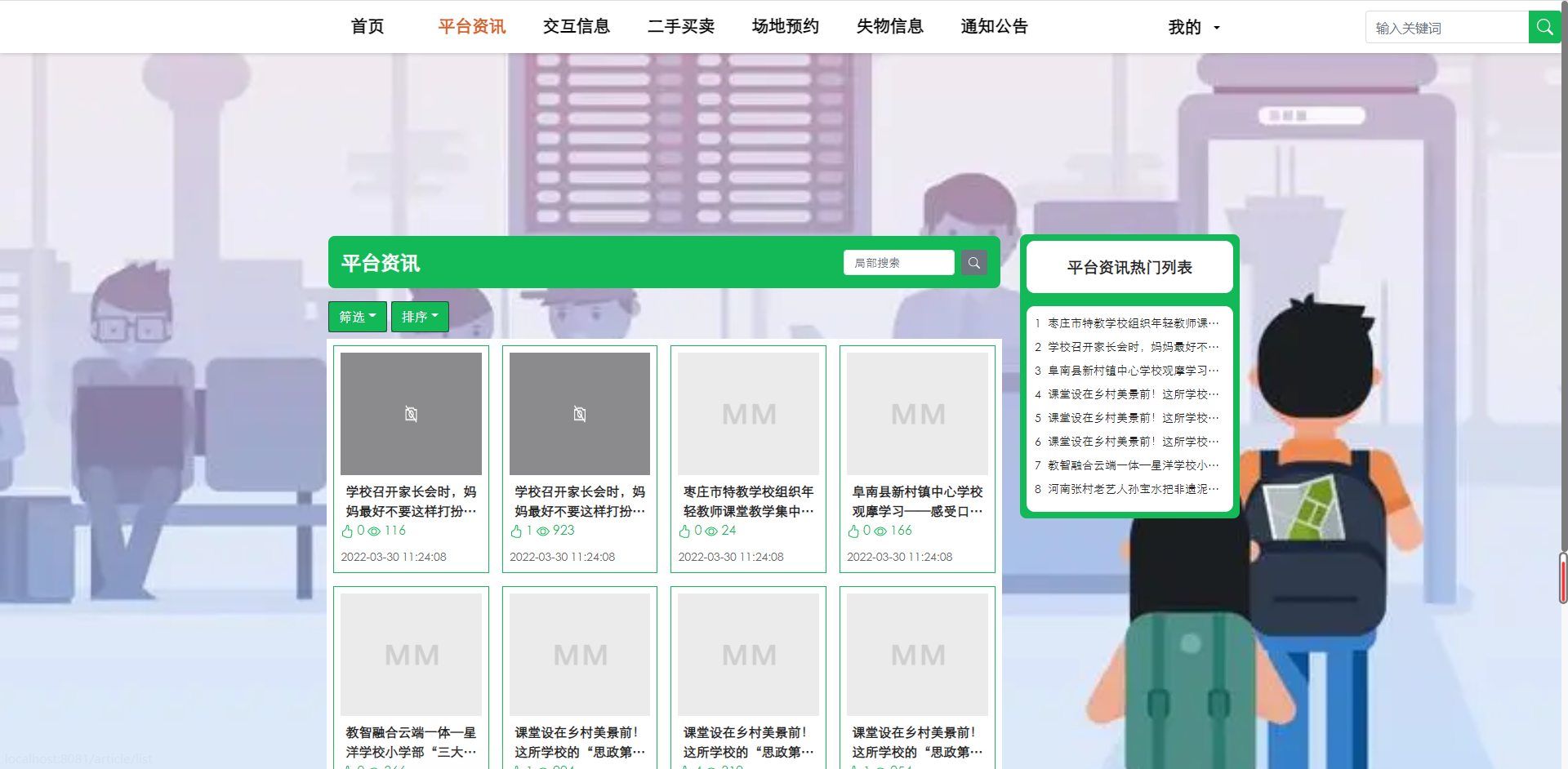Switch to the 二手买卖 tab
This screenshot has width=1568, height=769.
(x=681, y=26)
